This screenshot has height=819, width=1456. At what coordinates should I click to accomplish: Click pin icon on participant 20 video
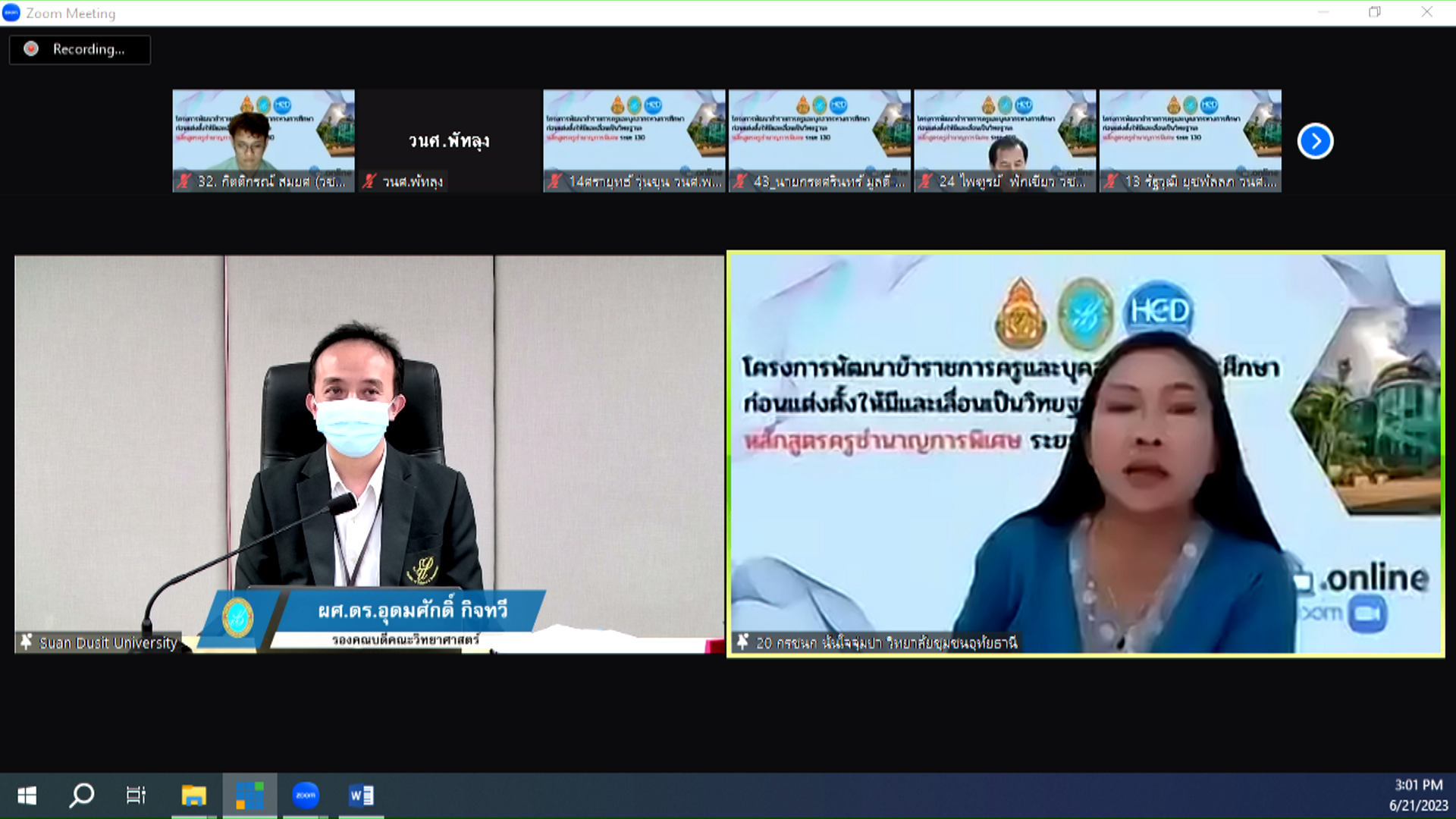(x=742, y=642)
